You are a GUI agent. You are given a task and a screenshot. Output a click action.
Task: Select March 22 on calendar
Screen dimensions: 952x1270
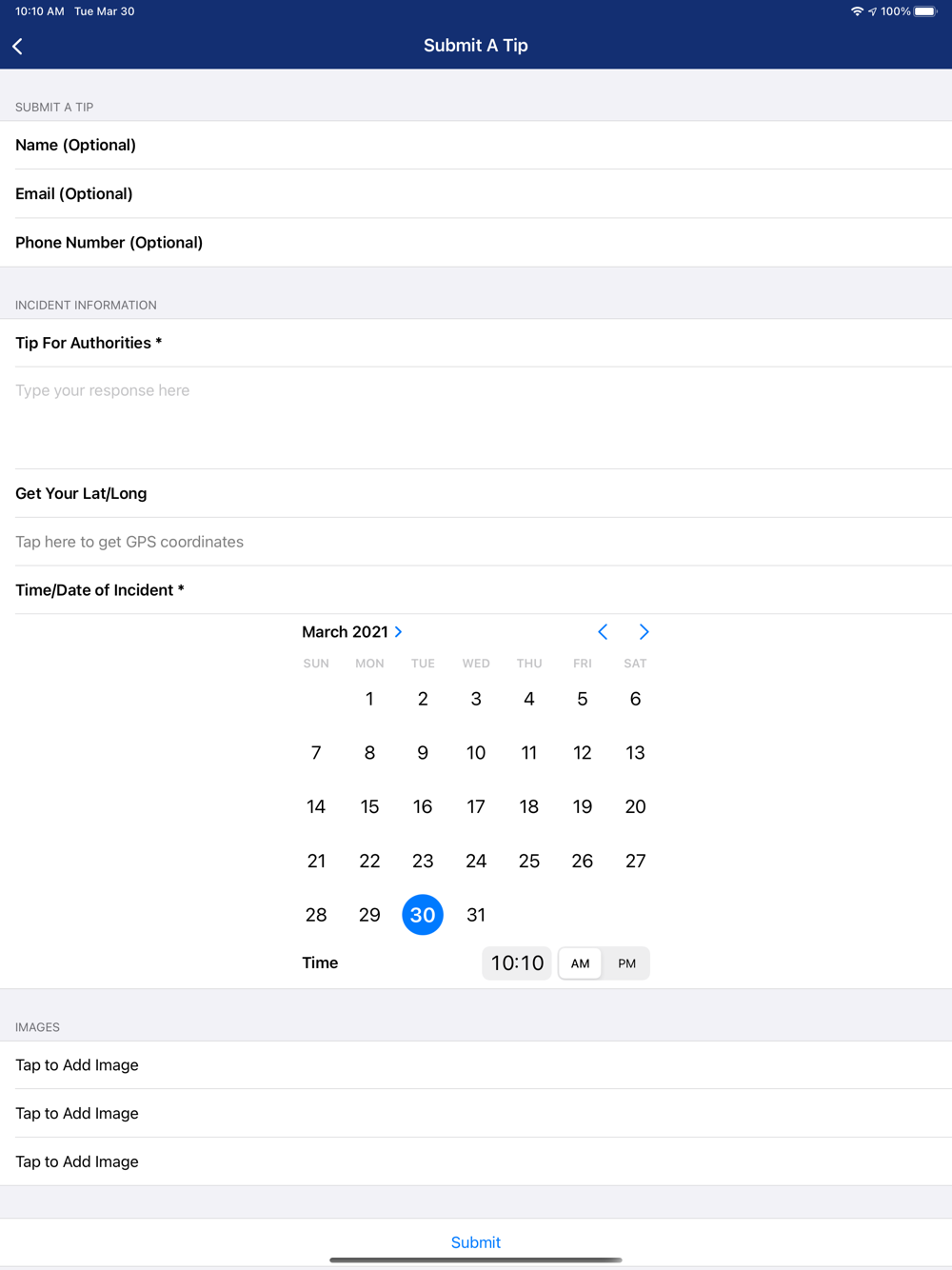[369, 861]
